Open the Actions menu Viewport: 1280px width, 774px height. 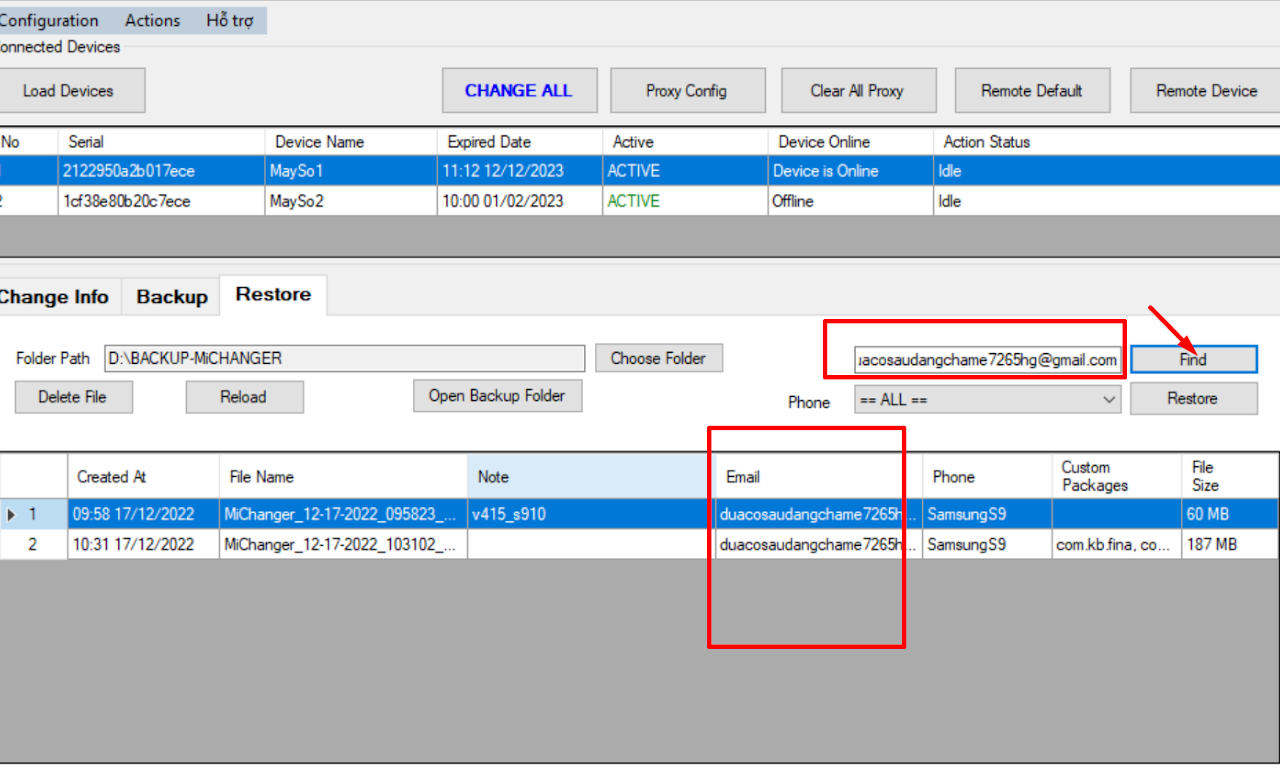click(x=152, y=20)
